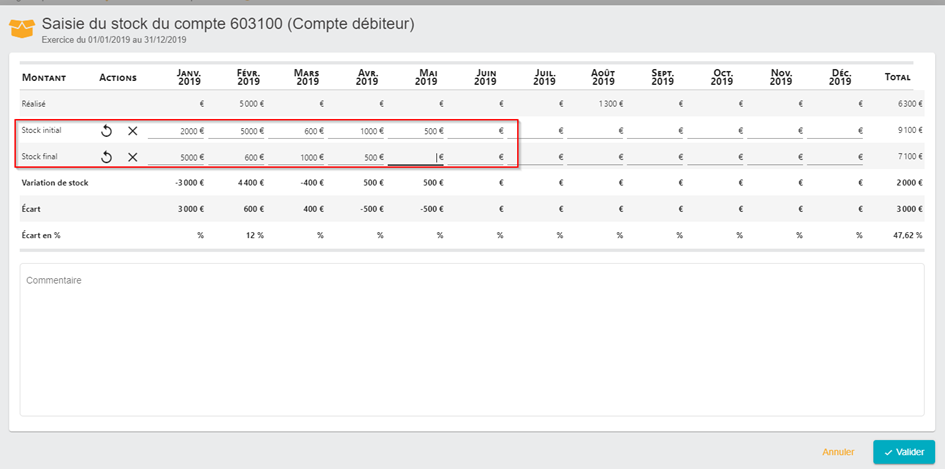The width and height of the screenshot is (945, 469).
Task: Clear the Stock initial row
Action: (x=133, y=130)
